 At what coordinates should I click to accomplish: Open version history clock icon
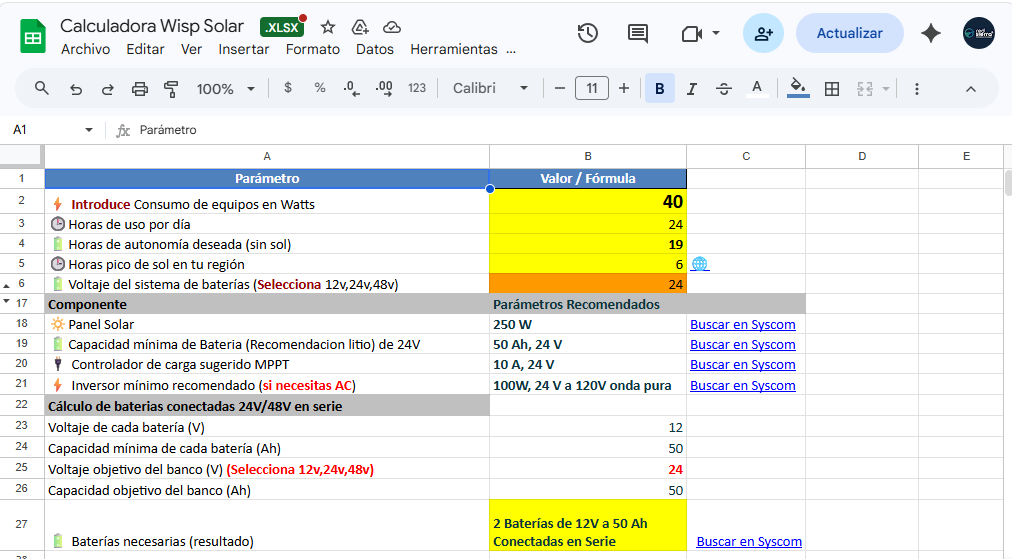[x=588, y=33]
